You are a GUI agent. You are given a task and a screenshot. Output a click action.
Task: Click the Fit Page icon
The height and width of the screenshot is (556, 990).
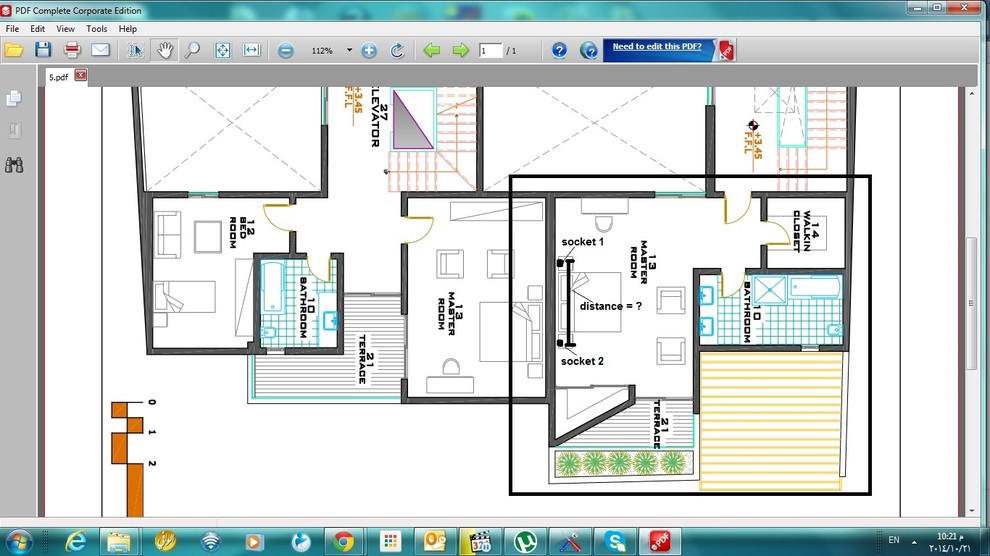(x=223, y=50)
